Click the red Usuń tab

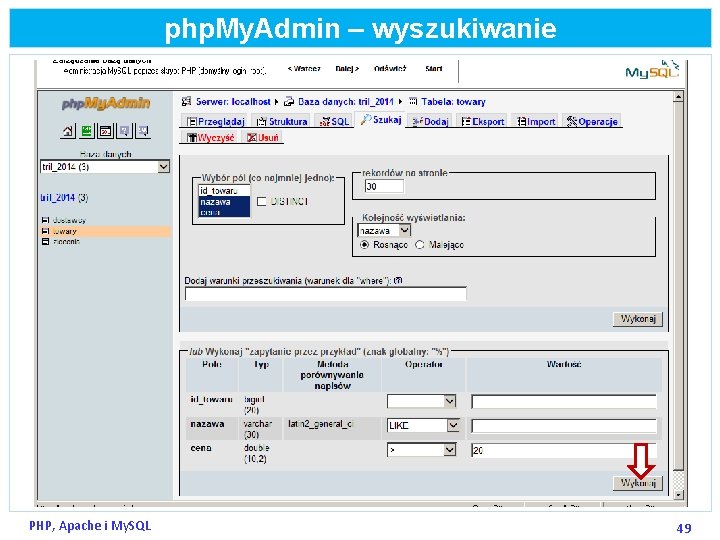(x=262, y=137)
